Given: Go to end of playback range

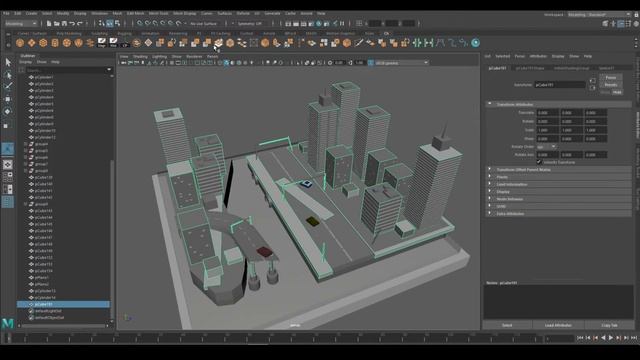Looking at the screenshot, I should tap(634, 338).
